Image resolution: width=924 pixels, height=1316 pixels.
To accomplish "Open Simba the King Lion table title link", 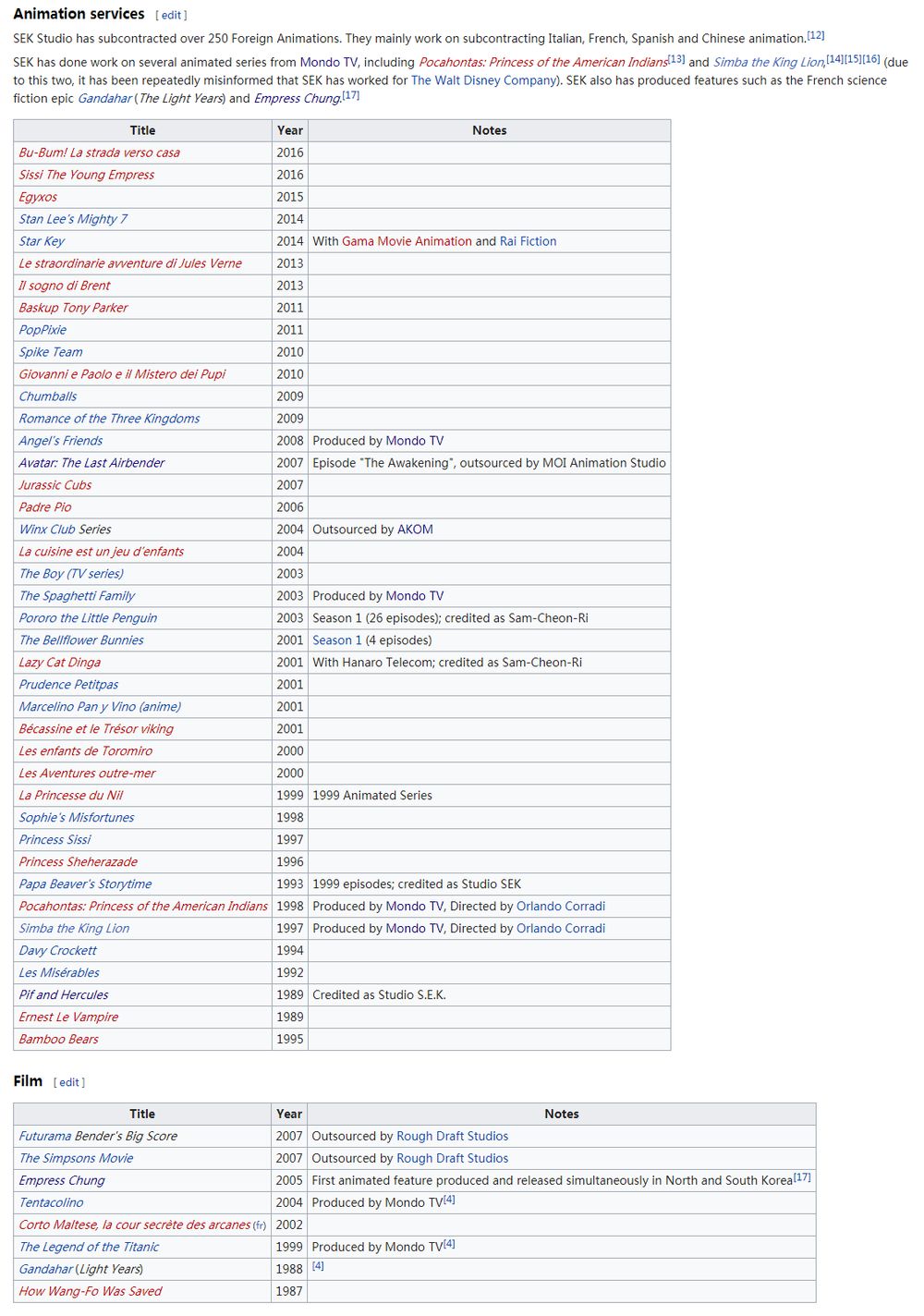I will pyautogui.click(x=74, y=929).
